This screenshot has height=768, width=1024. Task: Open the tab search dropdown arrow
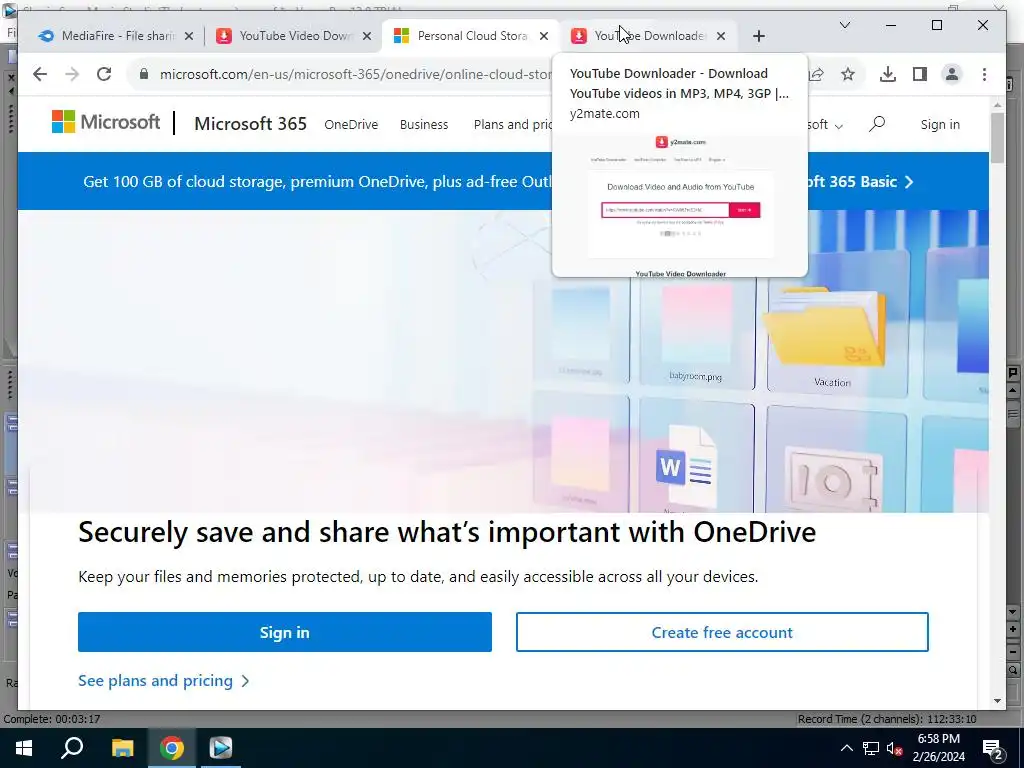(x=844, y=25)
